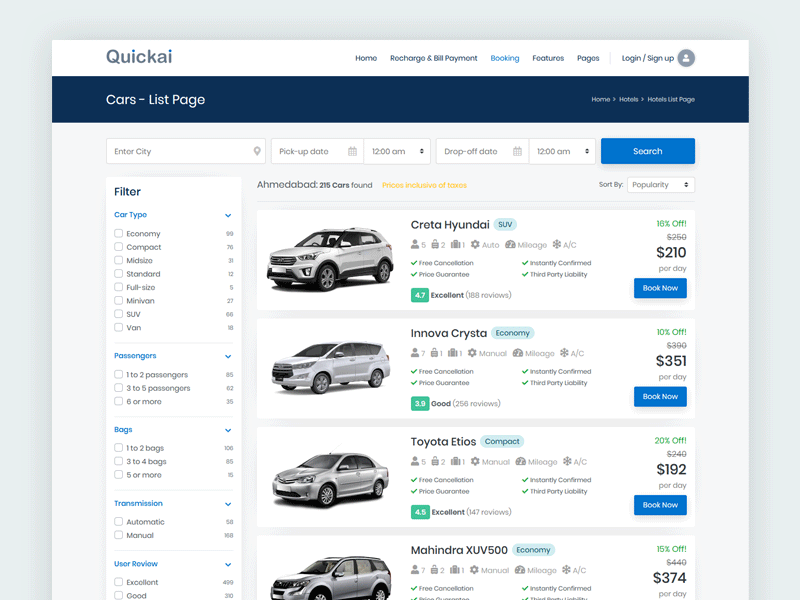Screen dimensions: 800x600
Task: Book the Toyota Etios now
Action: pos(660,505)
